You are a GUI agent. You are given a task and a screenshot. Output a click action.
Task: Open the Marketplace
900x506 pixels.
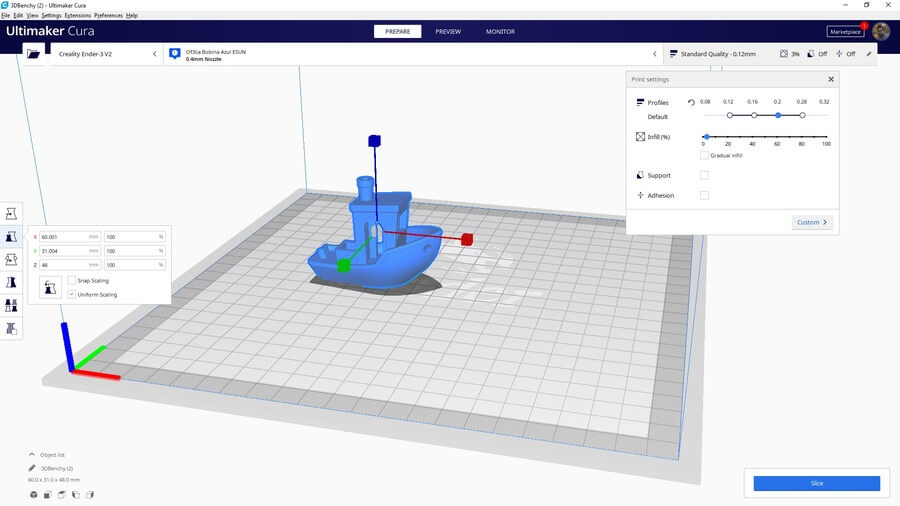[x=845, y=32]
